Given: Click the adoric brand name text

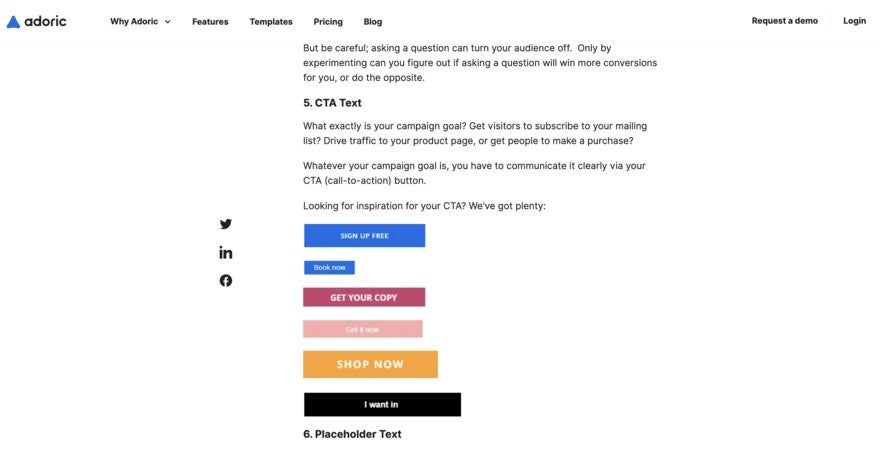Looking at the screenshot, I should click(46, 21).
